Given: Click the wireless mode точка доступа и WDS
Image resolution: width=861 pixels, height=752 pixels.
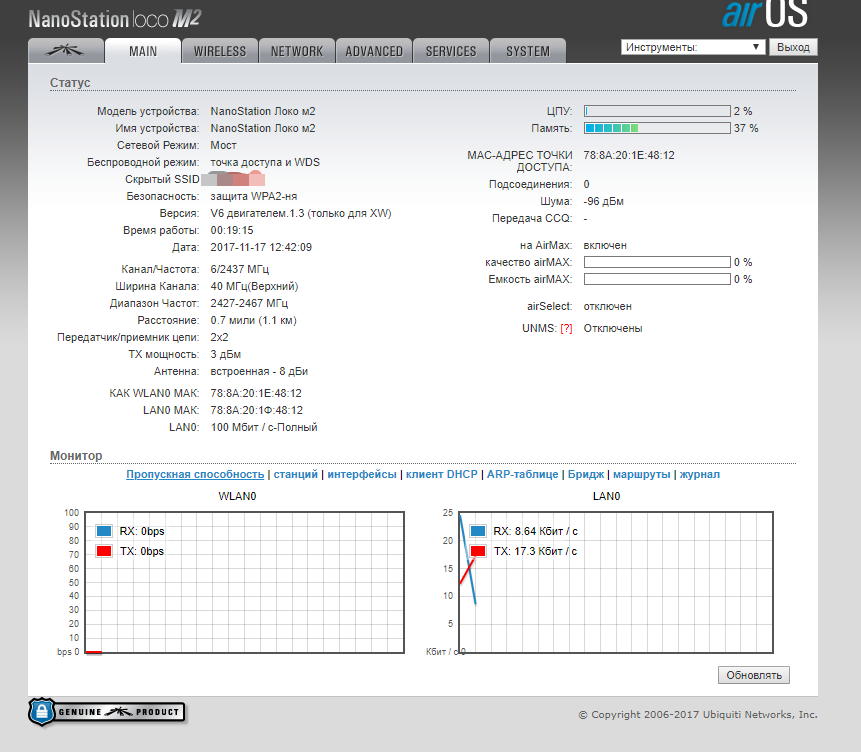Looking at the screenshot, I should [265, 163].
